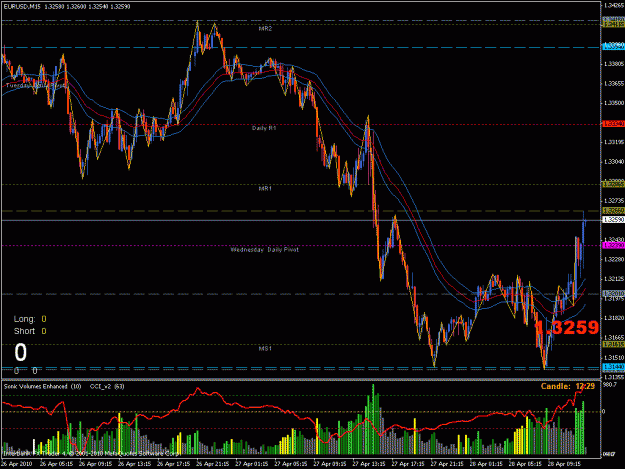Click the 1.33500 price scale value
The height and width of the screenshot is (469, 625).
[x=614, y=103]
